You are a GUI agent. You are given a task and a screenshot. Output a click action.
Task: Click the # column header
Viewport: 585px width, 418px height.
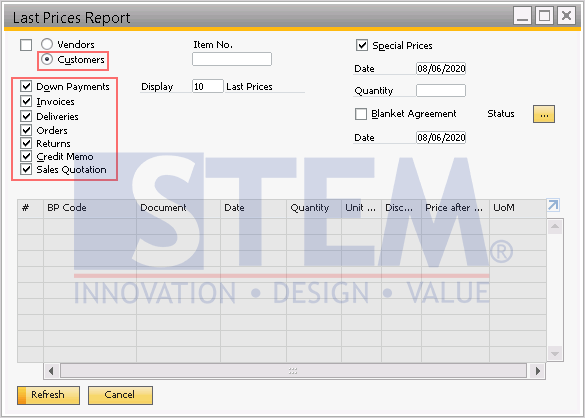pyautogui.click(x=31, y=208)
